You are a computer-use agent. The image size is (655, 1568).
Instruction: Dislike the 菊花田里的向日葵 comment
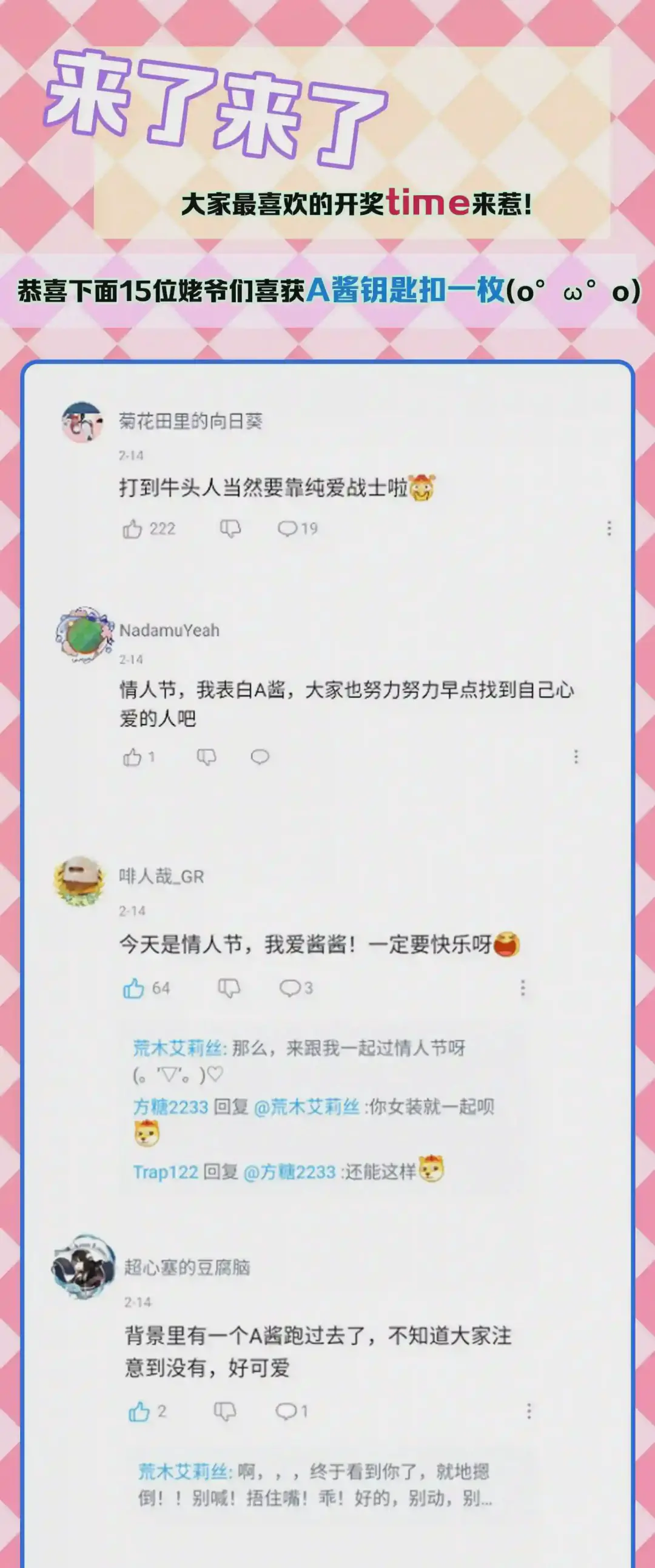230,529
